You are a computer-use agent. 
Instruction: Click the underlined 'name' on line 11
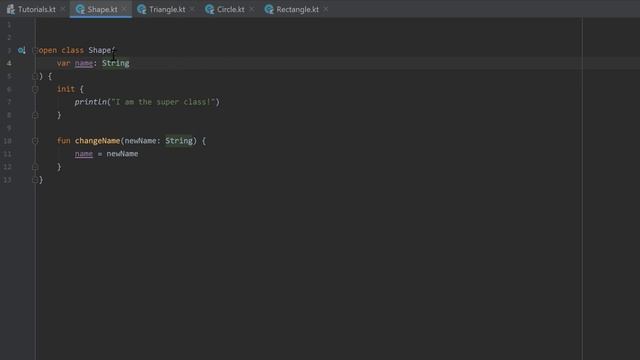(x=84, y=154)
